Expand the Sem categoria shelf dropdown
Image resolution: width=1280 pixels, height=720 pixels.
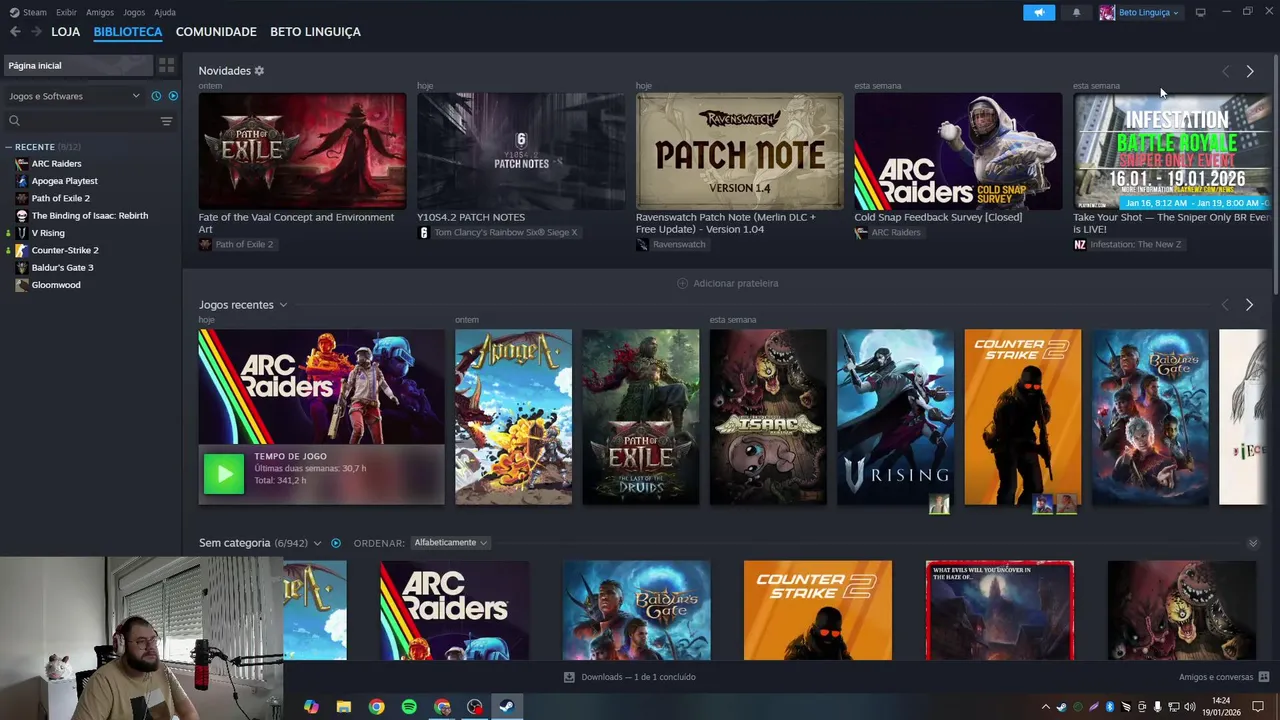(318, 543)
